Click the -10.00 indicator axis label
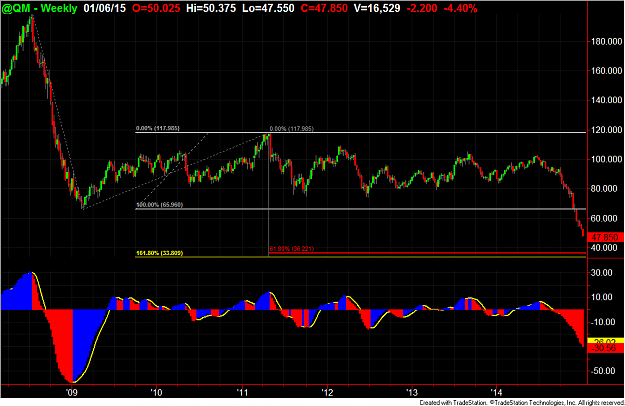 point(601,322)
